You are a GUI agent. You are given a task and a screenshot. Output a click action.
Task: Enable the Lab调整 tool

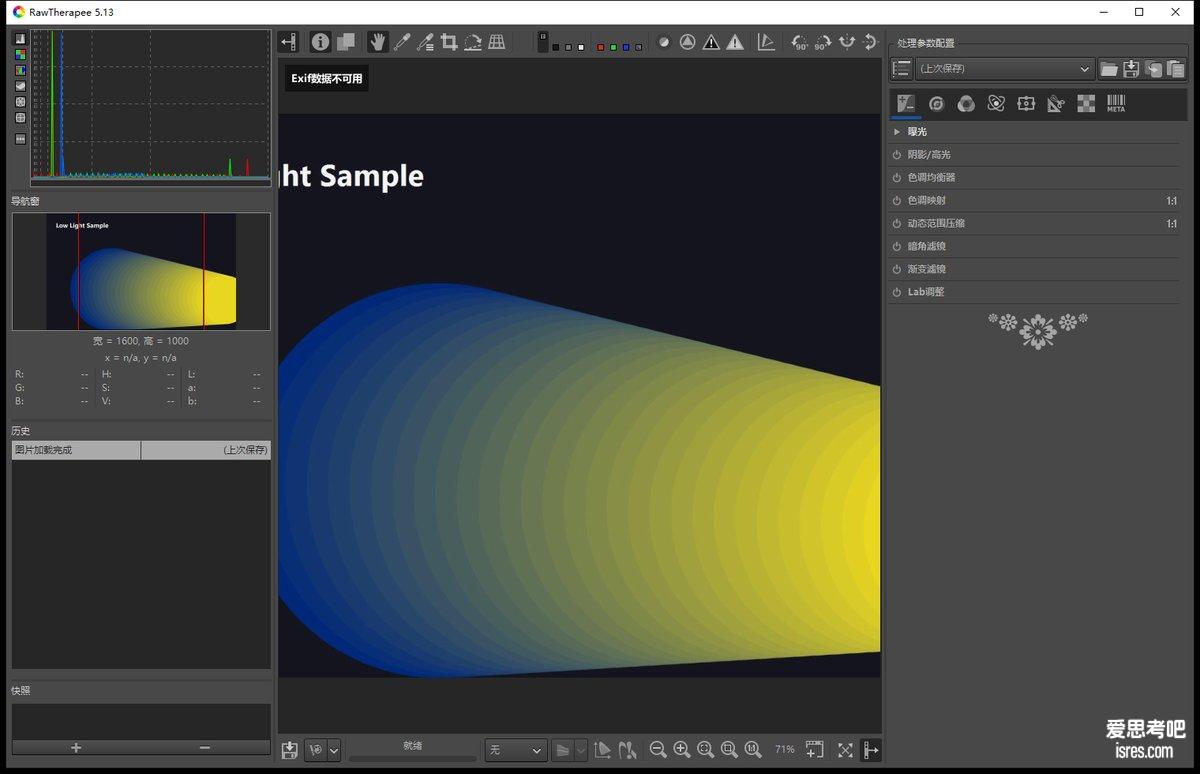tap(897, 292)
